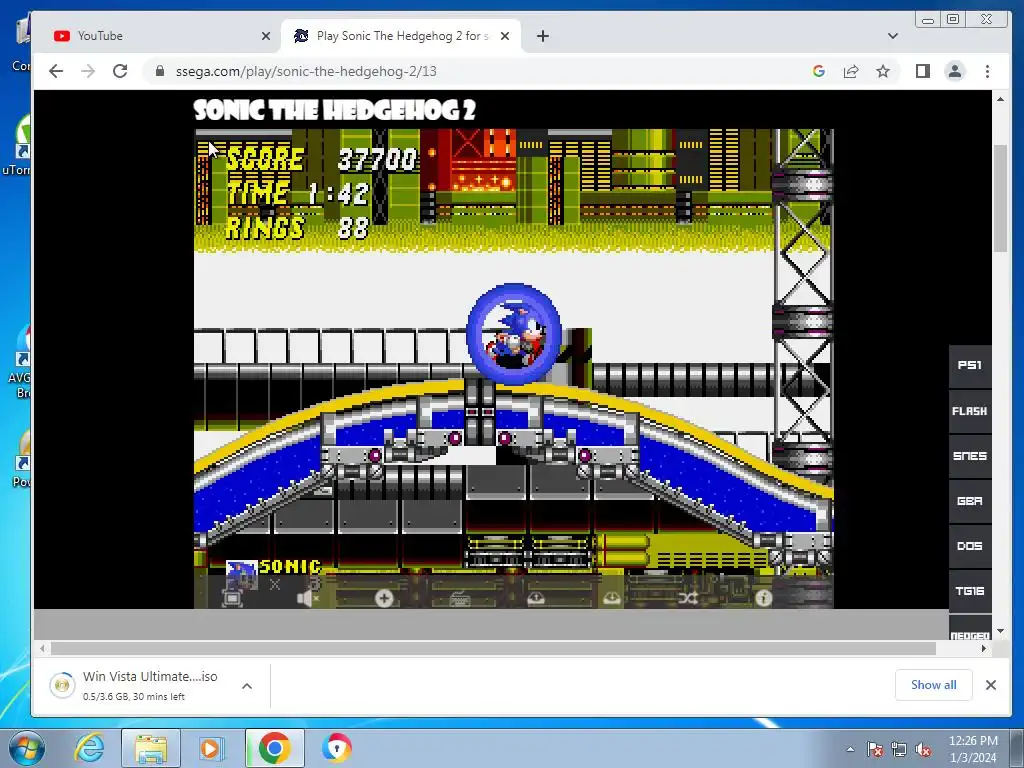Click the Chrome taskbar button
1024x768 pixels.
[x=274, y=748]
